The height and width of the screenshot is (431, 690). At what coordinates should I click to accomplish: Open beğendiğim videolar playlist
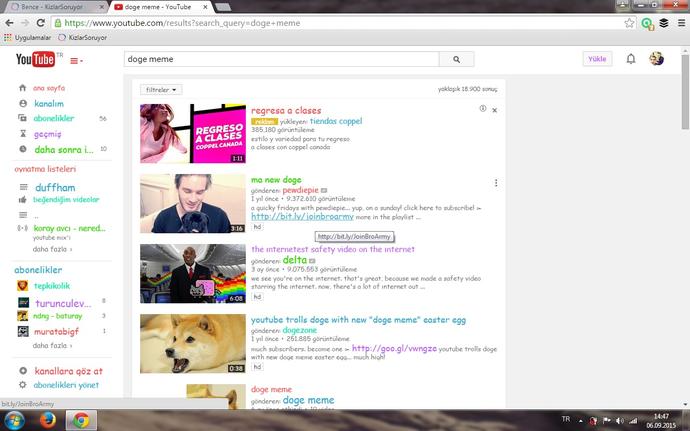pos(66,199)
